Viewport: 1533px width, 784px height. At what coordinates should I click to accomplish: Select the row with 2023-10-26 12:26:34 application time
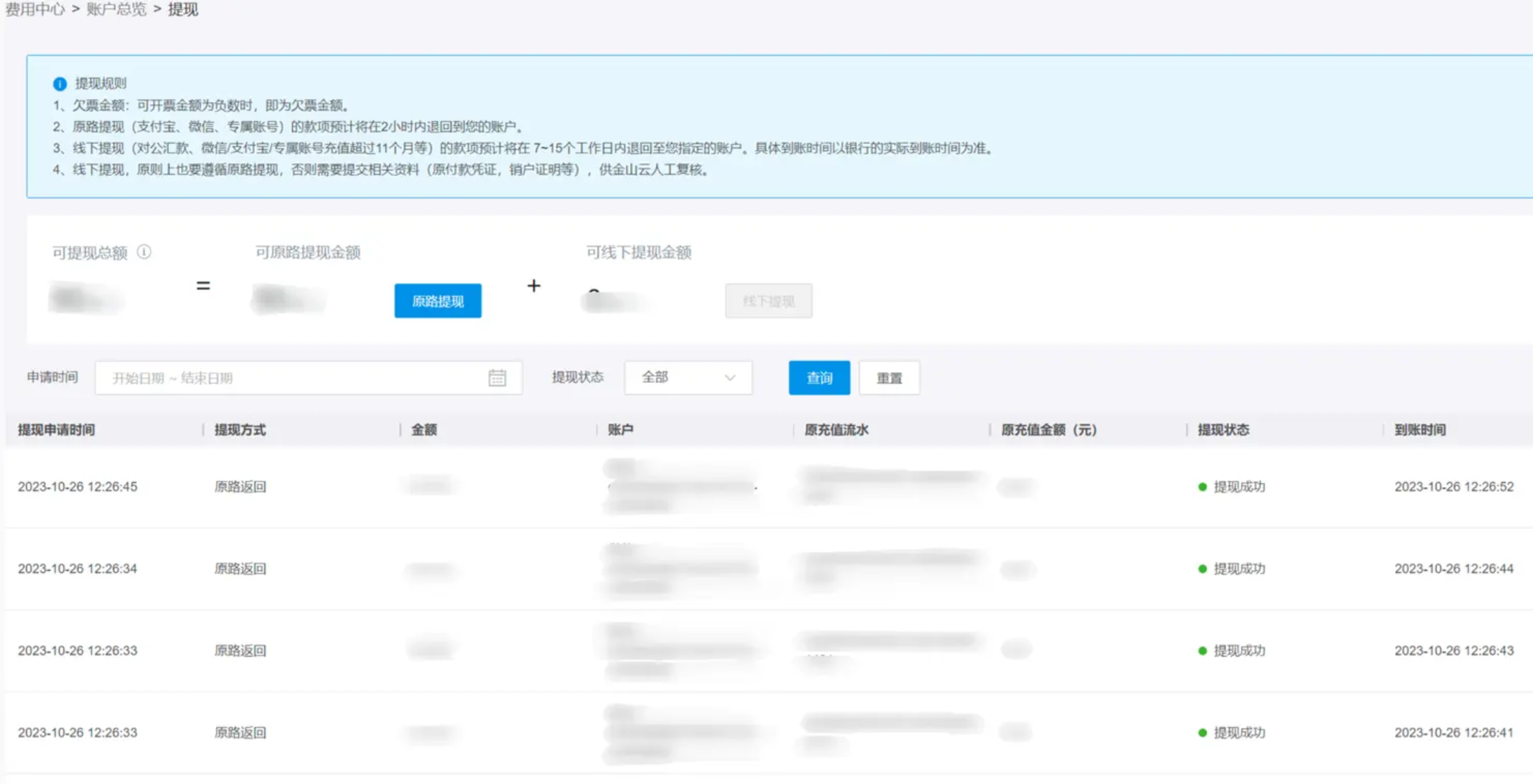pyautogui.click(x=77, y=569)
